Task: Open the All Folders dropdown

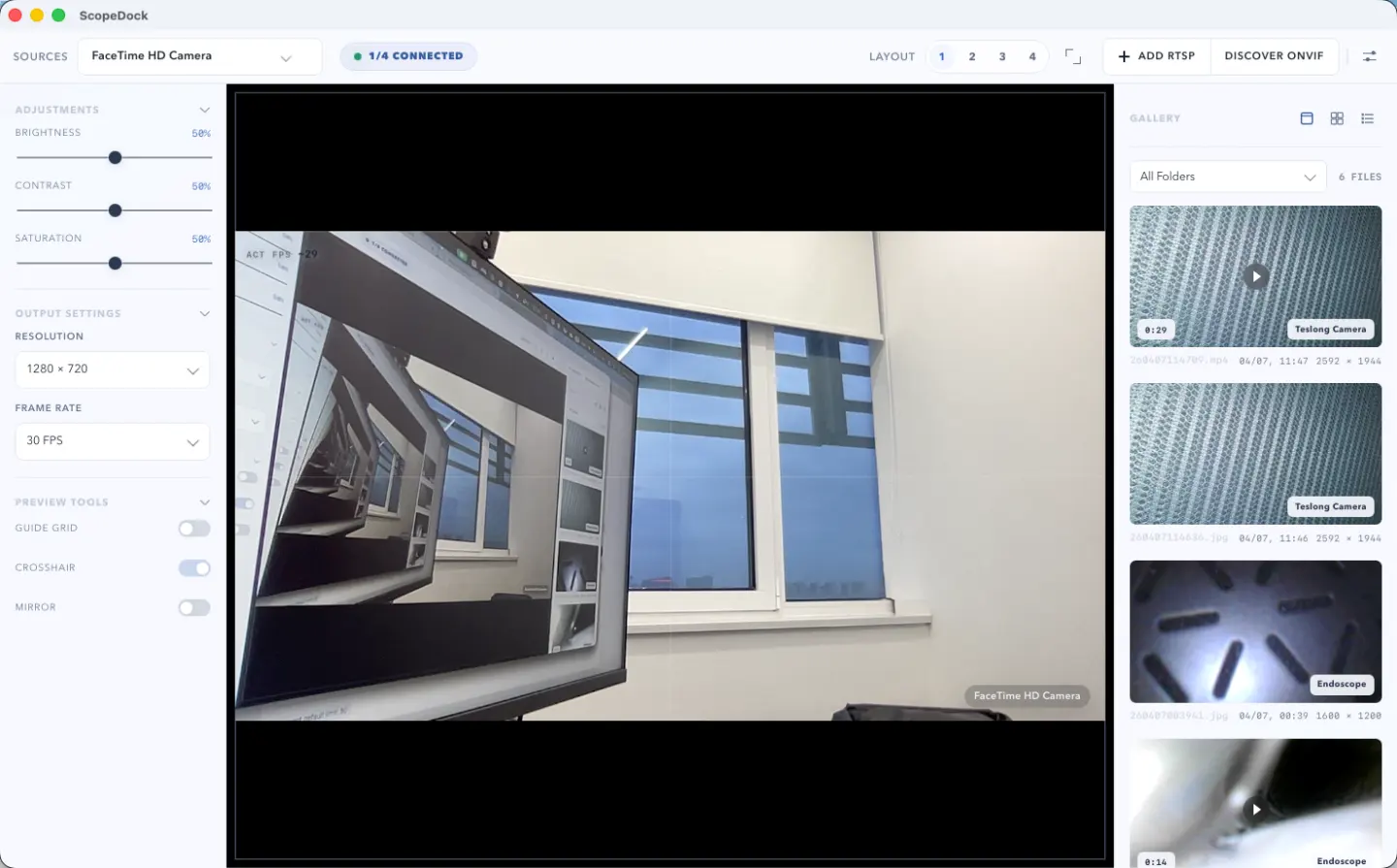Action: [x=1227, y=176]
